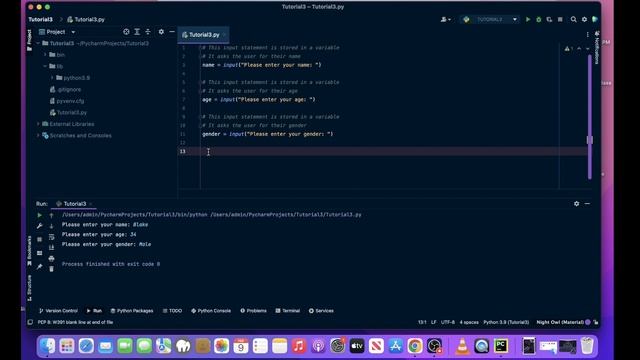This screenshot has width=640, height=360.
Task: Run the program with the green toolbar Run button
Action: coord(528,19)
